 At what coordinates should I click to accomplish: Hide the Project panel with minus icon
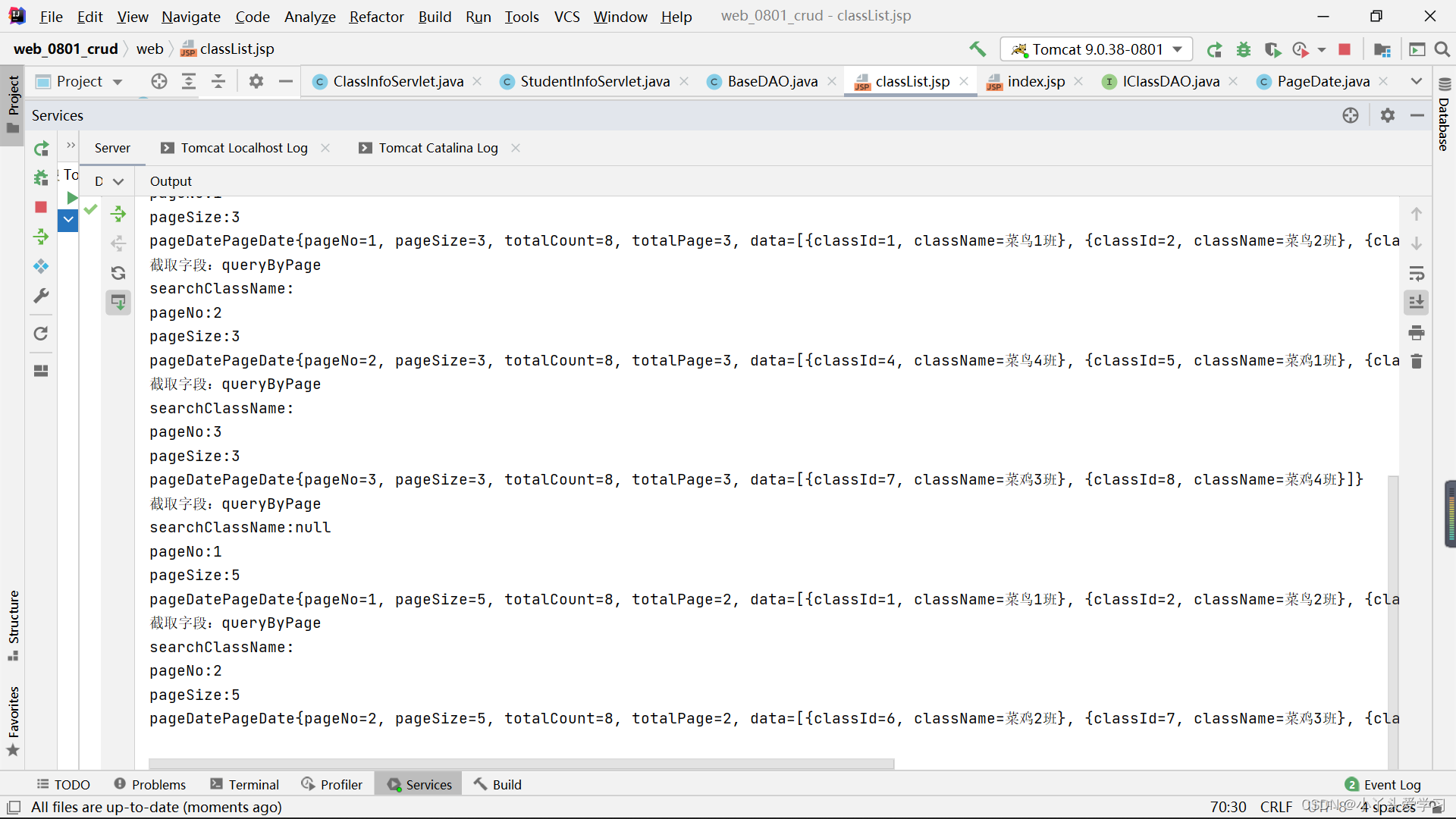(x=286, y=81)
